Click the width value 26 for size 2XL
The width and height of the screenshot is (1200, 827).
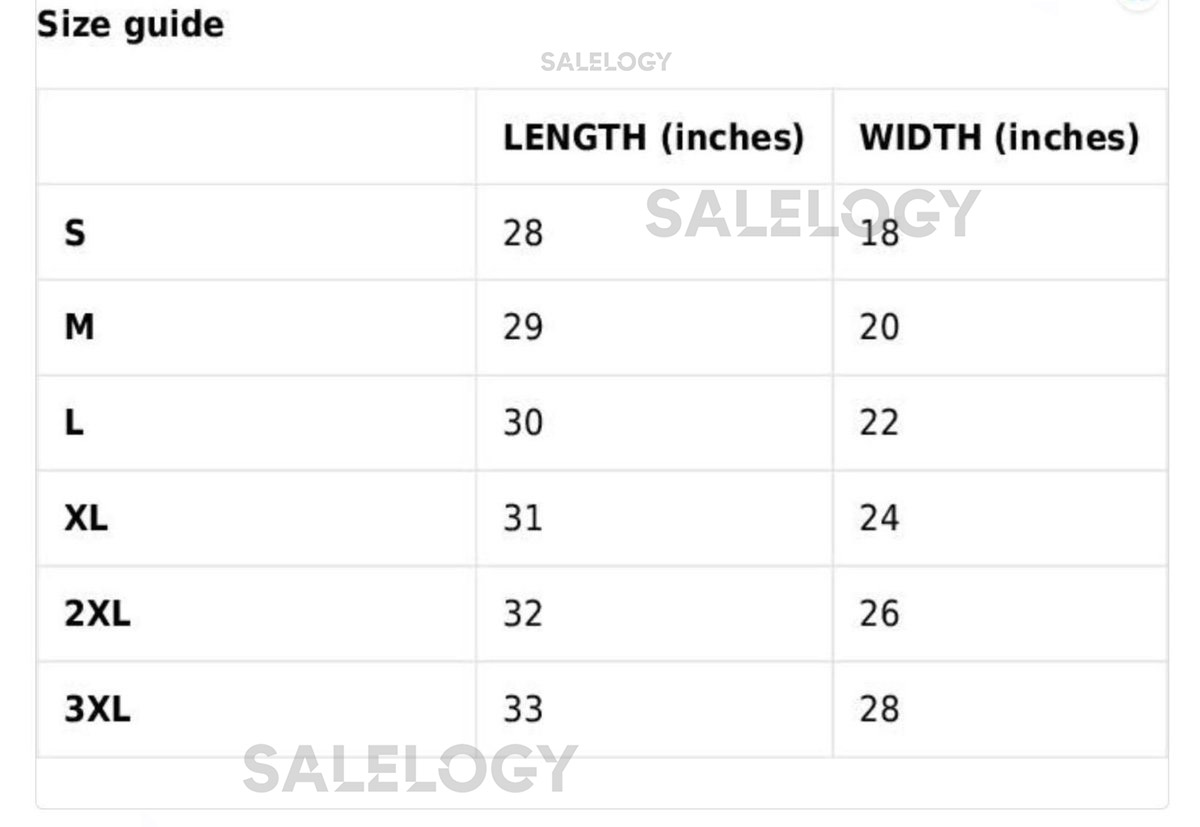tap(878, 613)
